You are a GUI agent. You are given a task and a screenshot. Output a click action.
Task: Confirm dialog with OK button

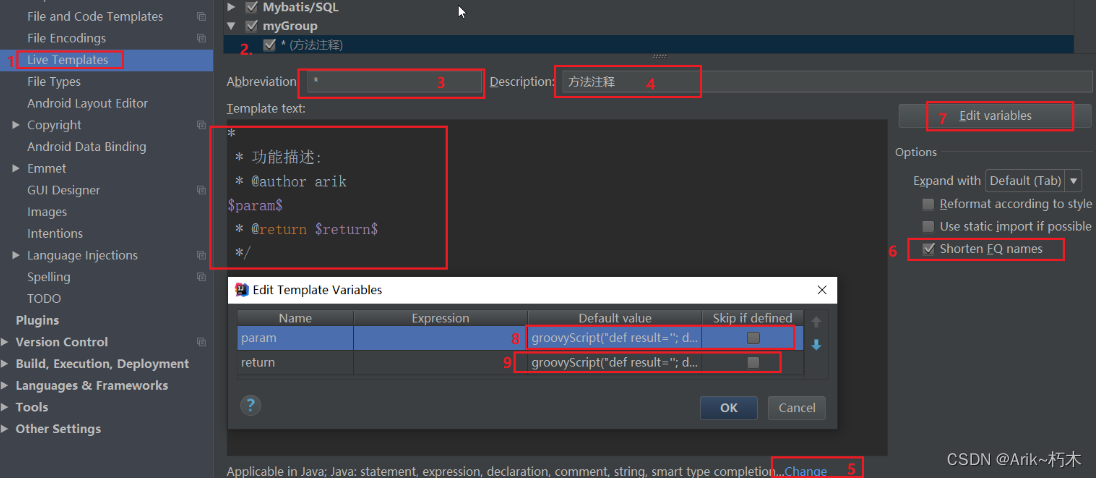728,407
